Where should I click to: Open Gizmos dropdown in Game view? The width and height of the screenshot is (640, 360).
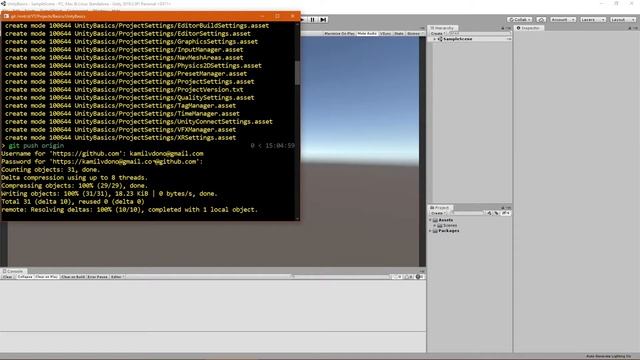414,33
